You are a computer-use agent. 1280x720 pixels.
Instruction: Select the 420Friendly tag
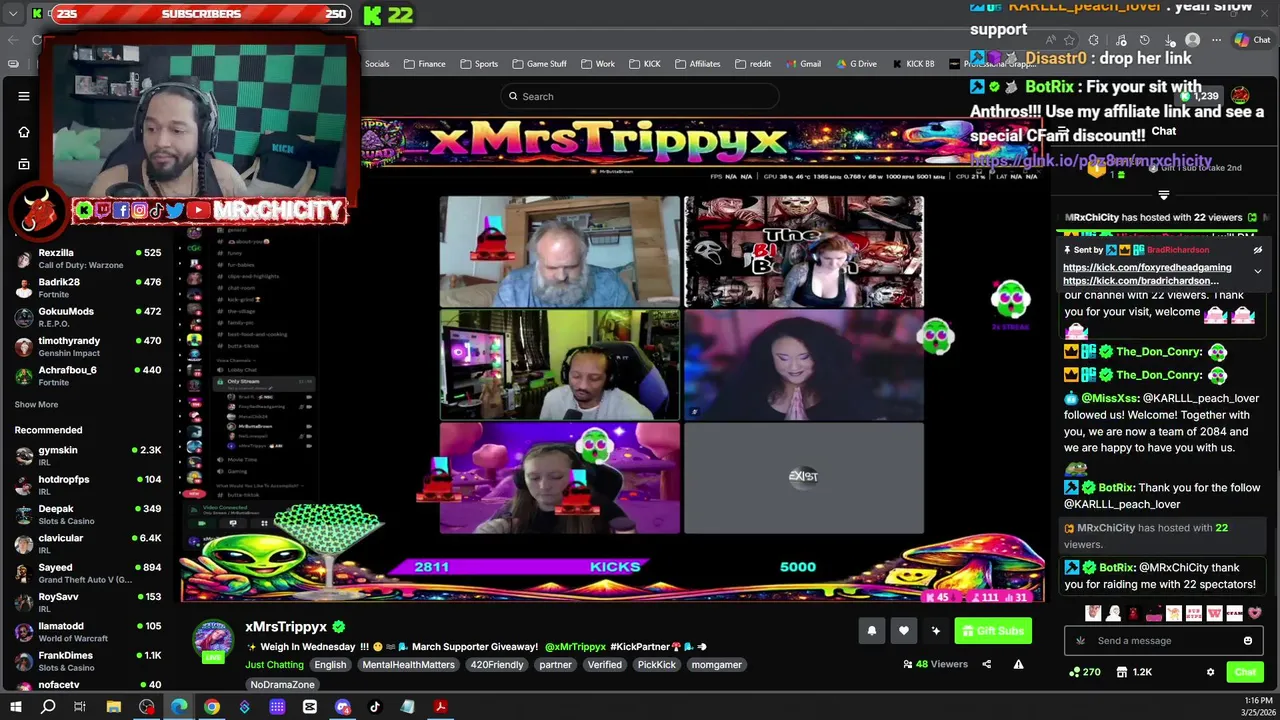tap(498, 665)
